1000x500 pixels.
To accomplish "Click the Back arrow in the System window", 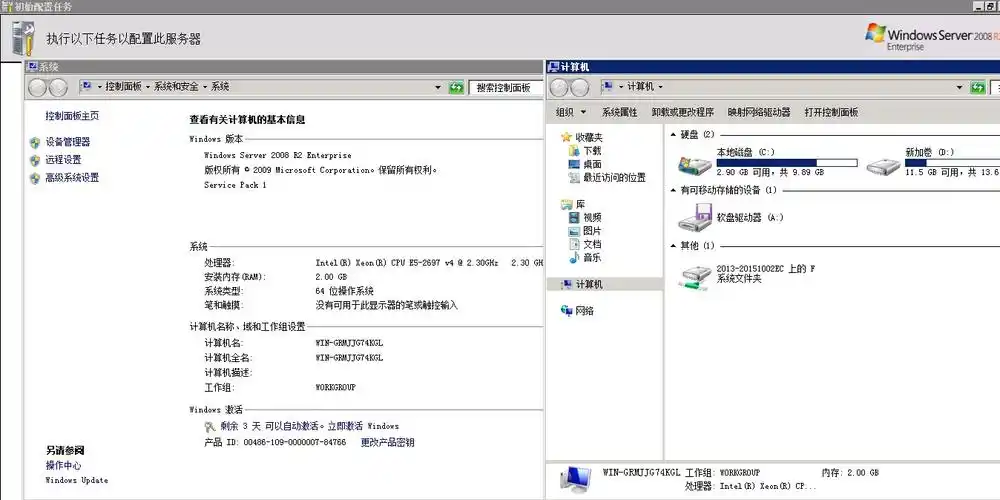I will 38,88.
